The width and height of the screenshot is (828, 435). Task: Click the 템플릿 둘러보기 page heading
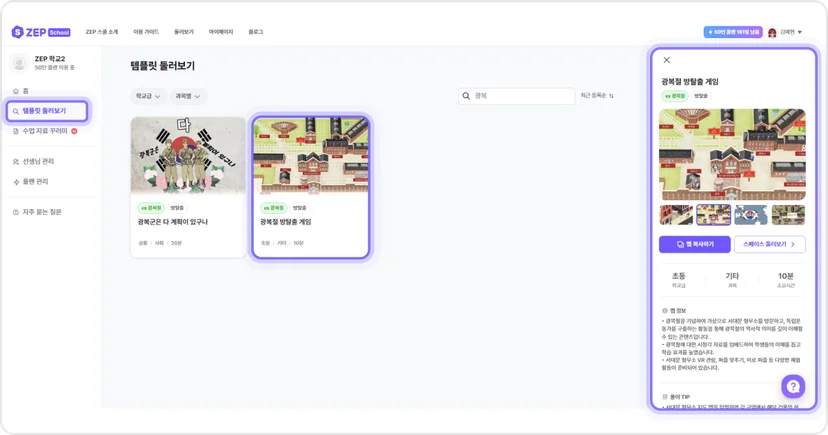[x=163, y=66]
